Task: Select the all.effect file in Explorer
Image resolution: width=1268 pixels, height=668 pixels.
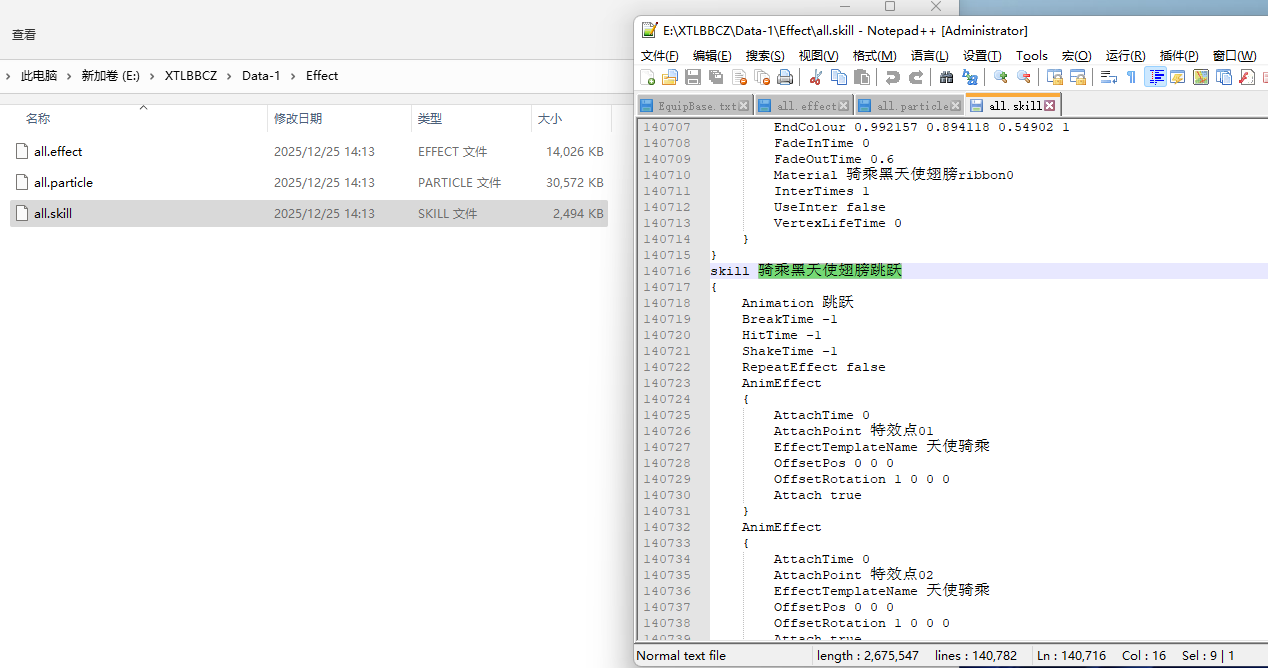Action: tap(58, 152)
